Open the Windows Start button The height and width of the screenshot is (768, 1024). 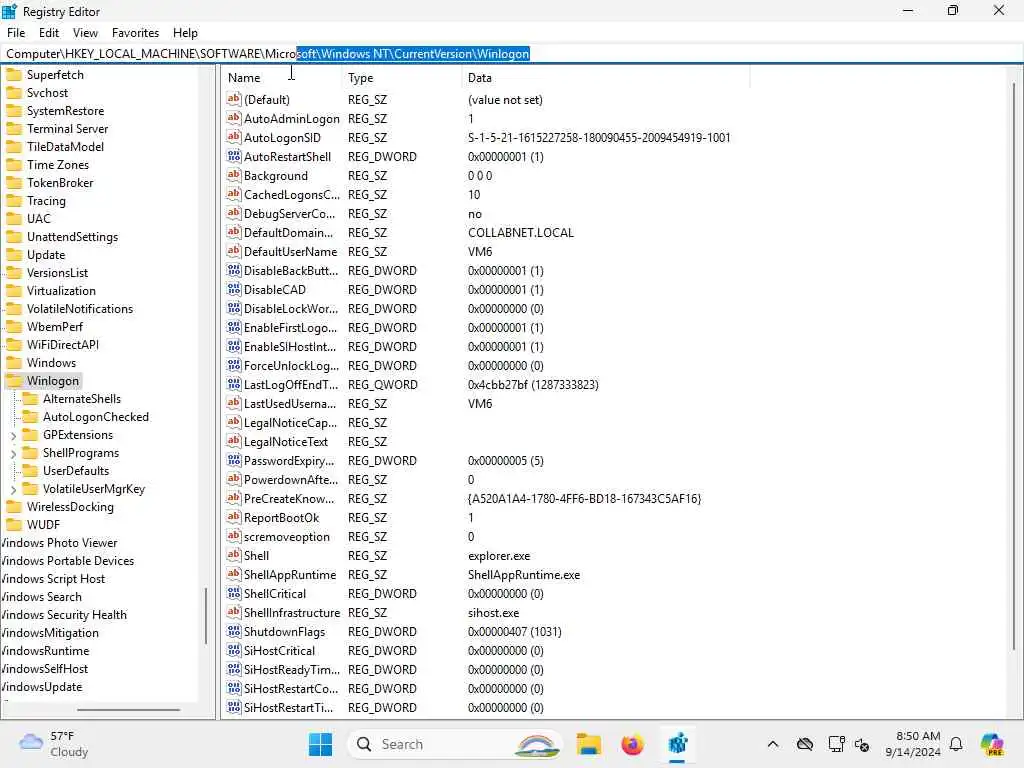click(x=320, y=744)
